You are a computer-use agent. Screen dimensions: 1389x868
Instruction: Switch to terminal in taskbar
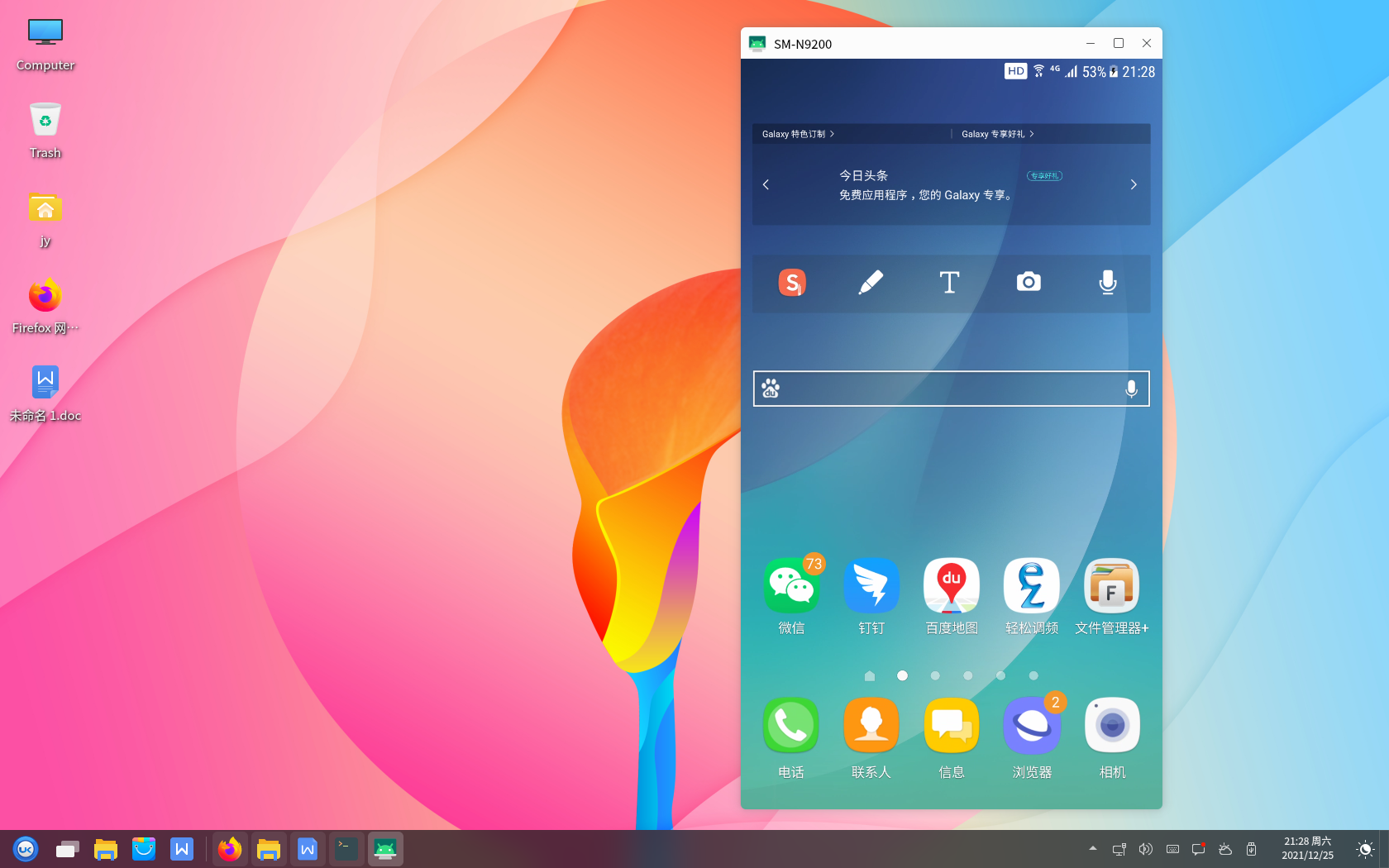(346, 849)
